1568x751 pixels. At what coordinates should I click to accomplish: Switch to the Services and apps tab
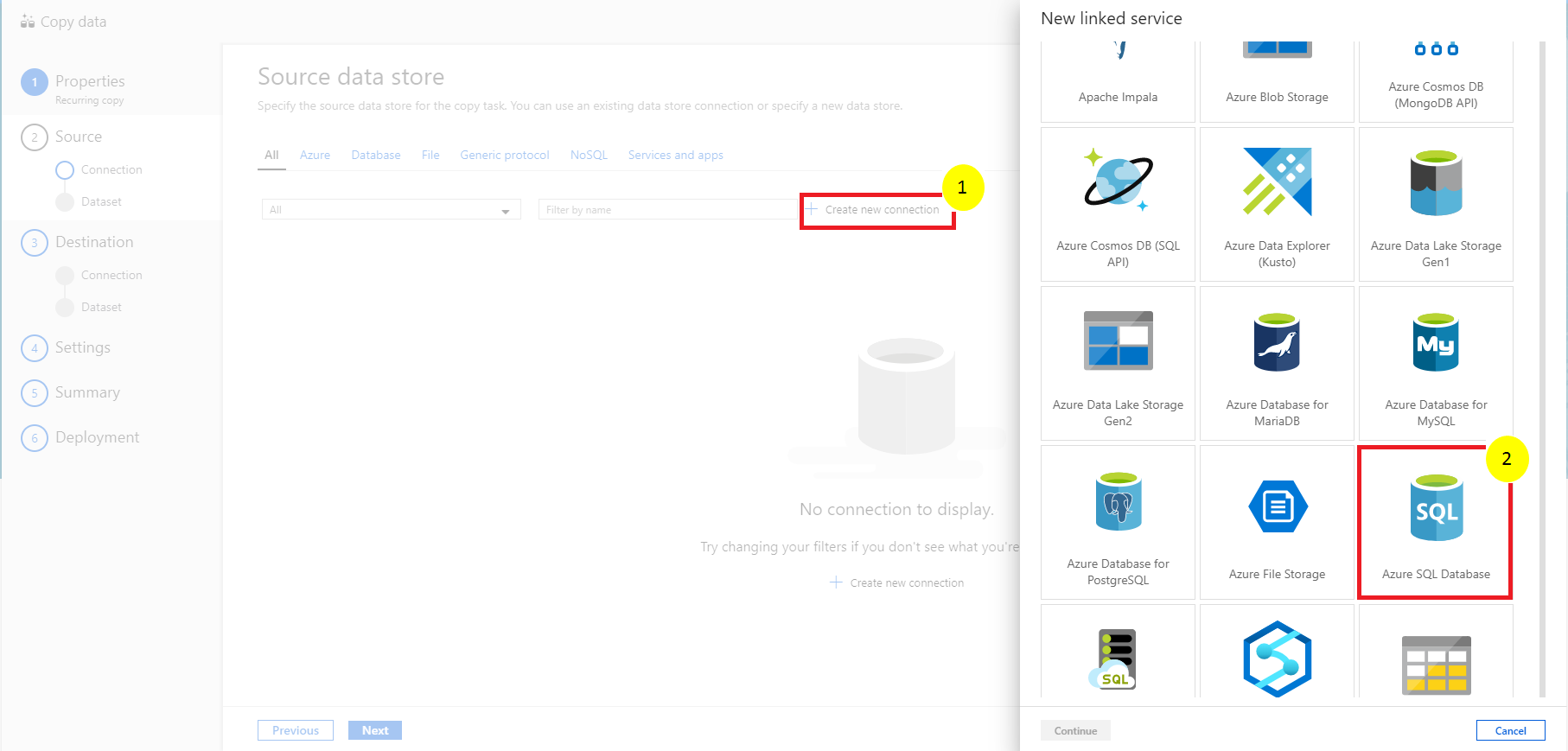[x=676, y=156]
